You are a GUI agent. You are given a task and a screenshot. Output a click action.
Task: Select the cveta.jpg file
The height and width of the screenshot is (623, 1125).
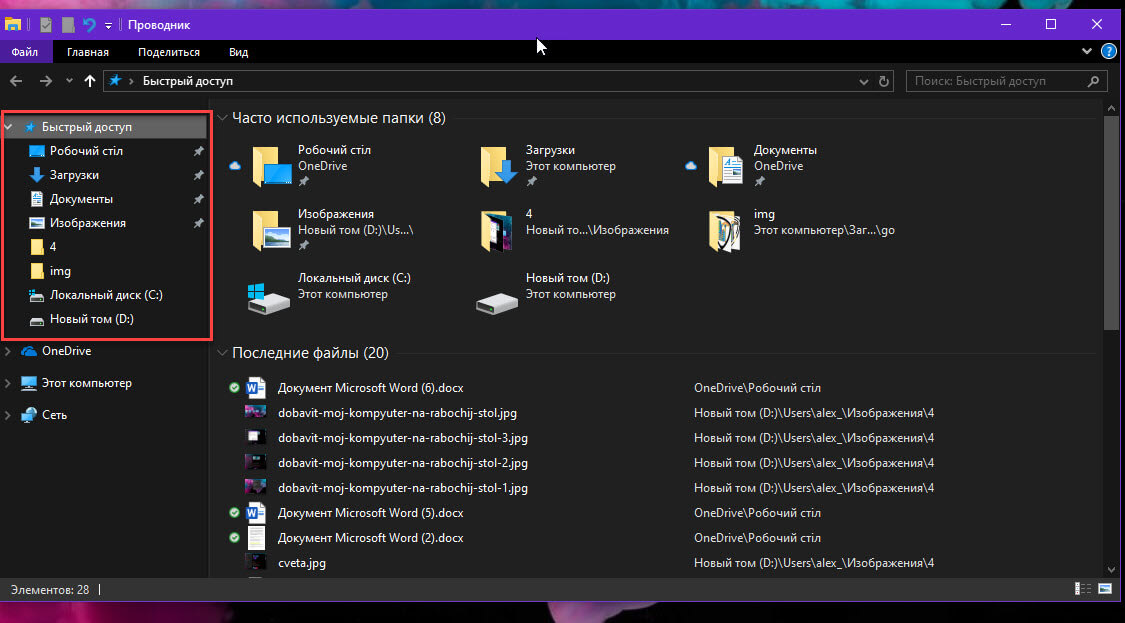[302, 563]
